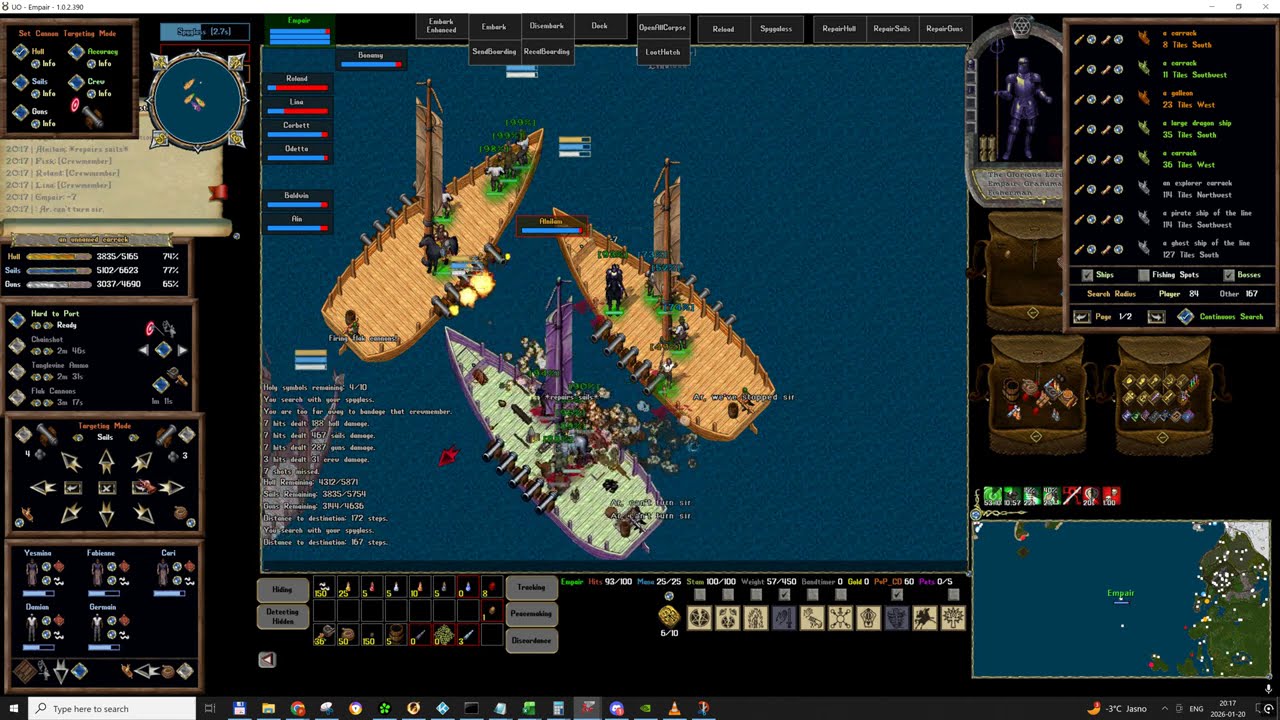Screen dimensions: 1280x720
Task: Expand diamond under bottom-left backpack
Action: [x=1035, y=437]
